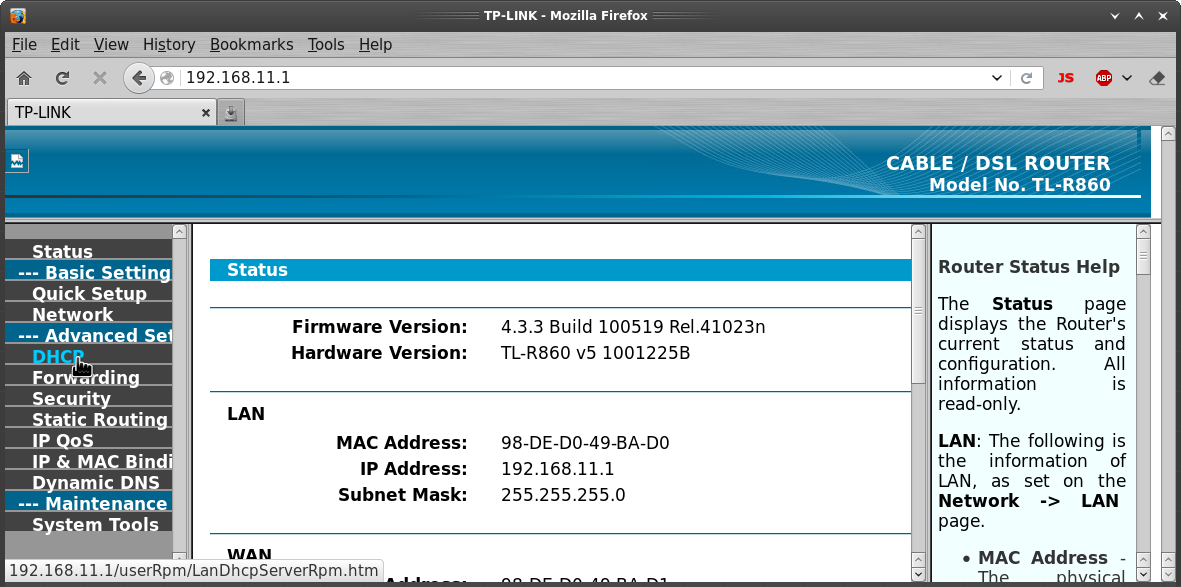1181x587 pixels.
Task: Click the Stop loading X icon
Action: click(99, 78)
